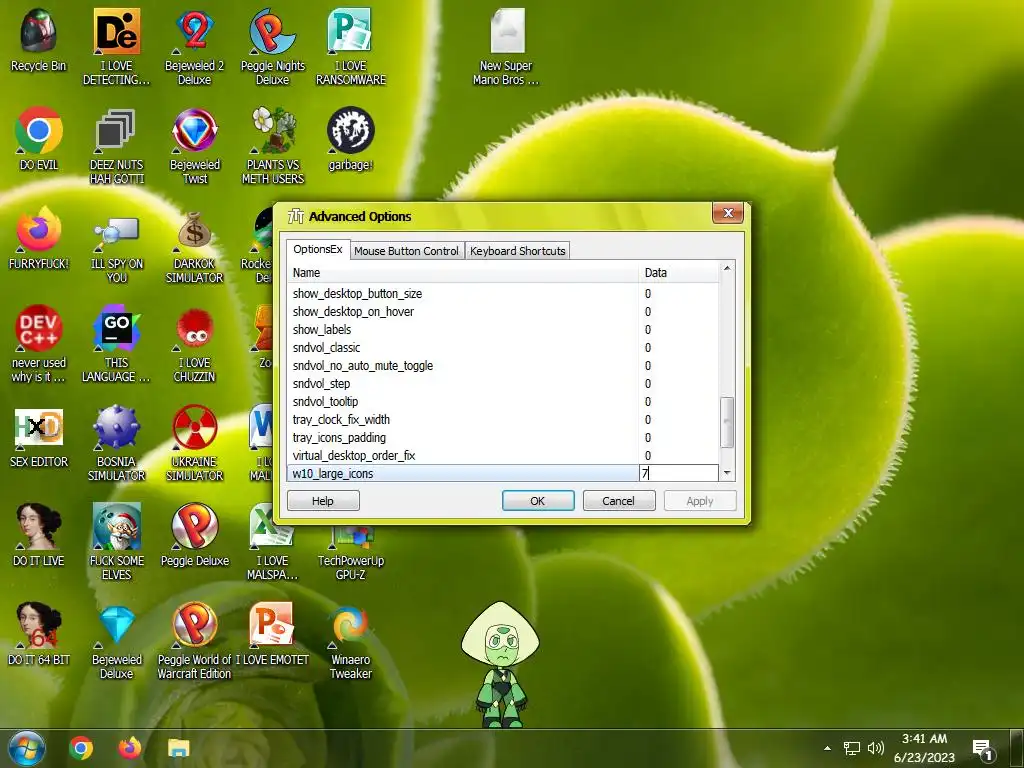Click the Name column header
This screenshot has width=1024, height=768.
pos(462,273)
